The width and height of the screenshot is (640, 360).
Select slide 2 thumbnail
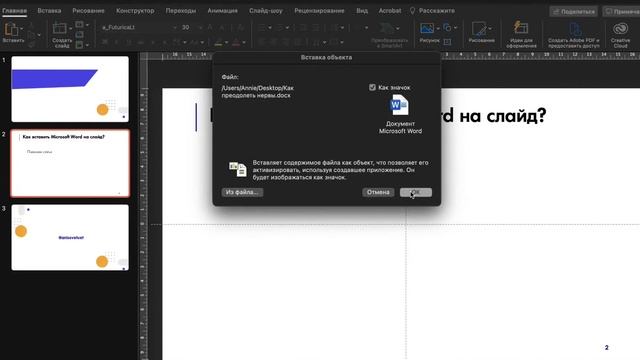coord(70,163)
